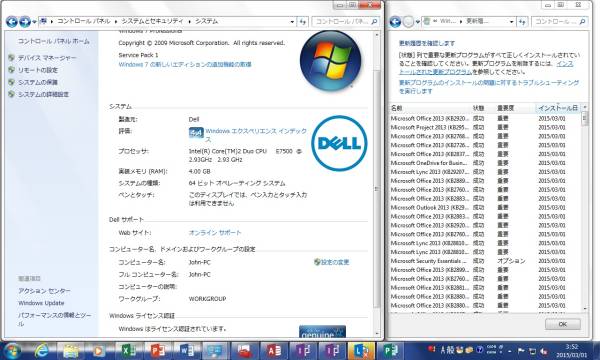Sort by the 重要度 column header
The height and width of the screenshot is (360, 600).
(515, 108)
